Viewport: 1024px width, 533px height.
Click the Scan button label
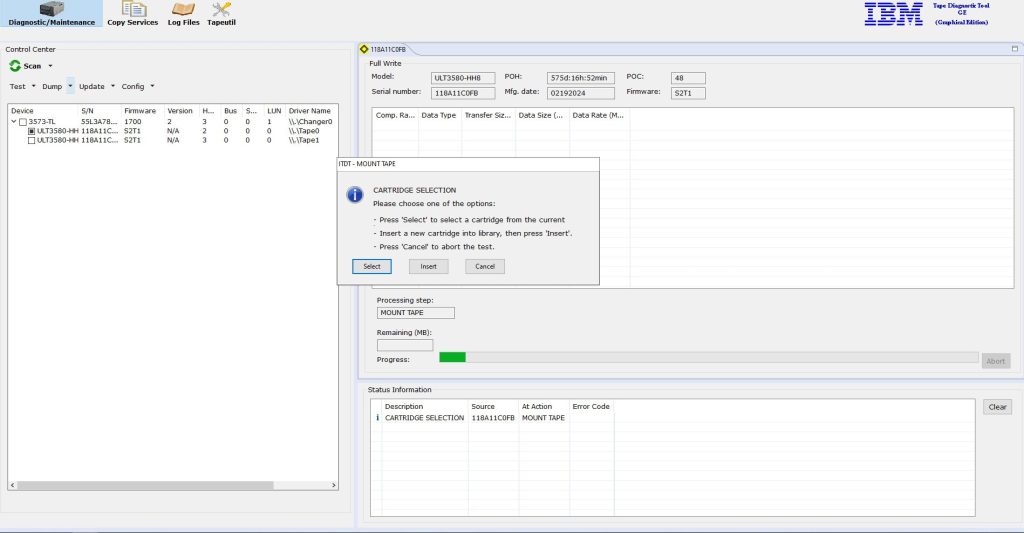[32, 66]
